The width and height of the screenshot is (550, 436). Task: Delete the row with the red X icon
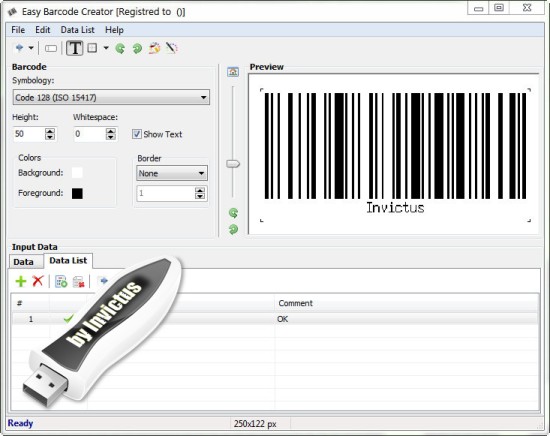point(38,281)
